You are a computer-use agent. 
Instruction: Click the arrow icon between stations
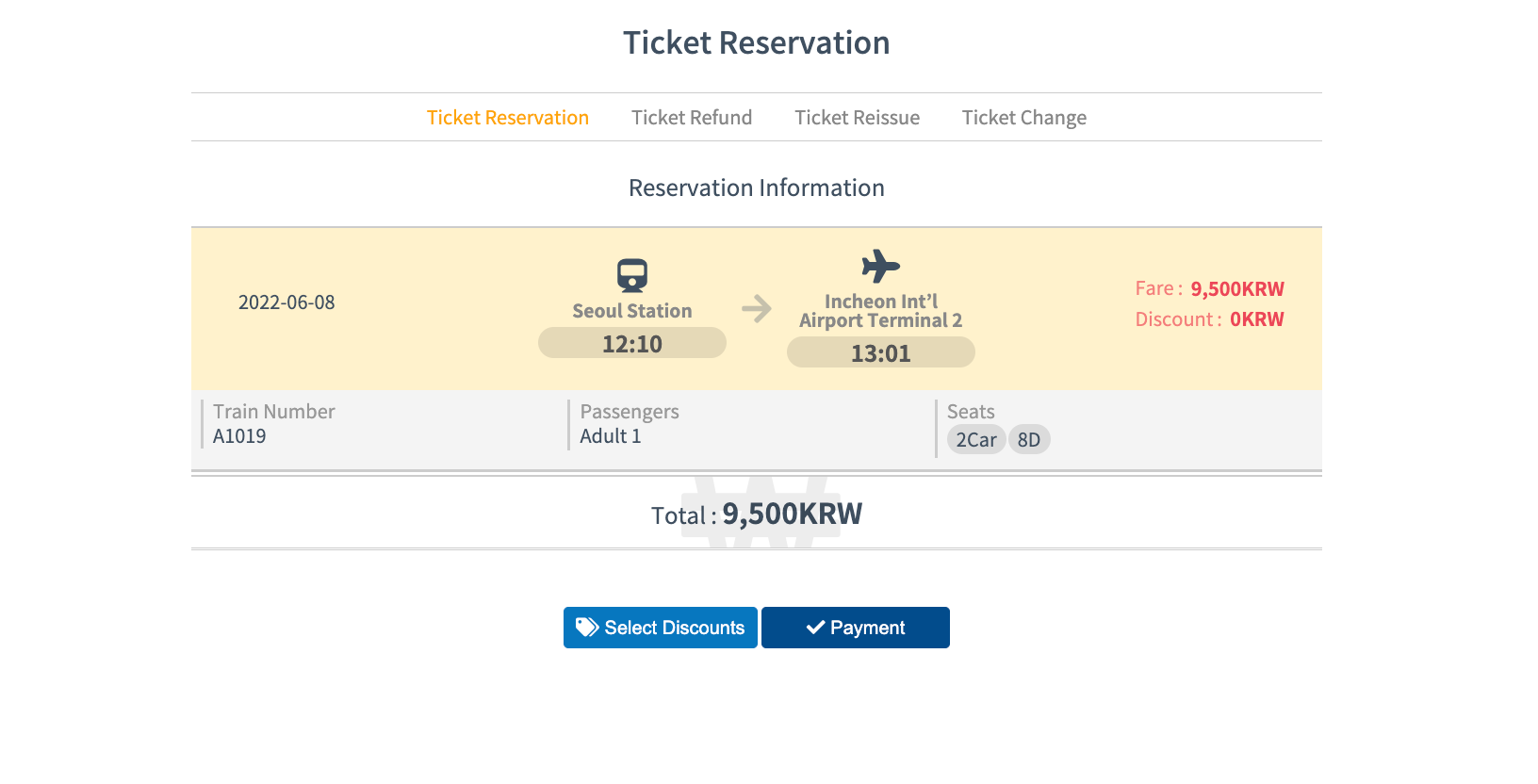[757, 309]
